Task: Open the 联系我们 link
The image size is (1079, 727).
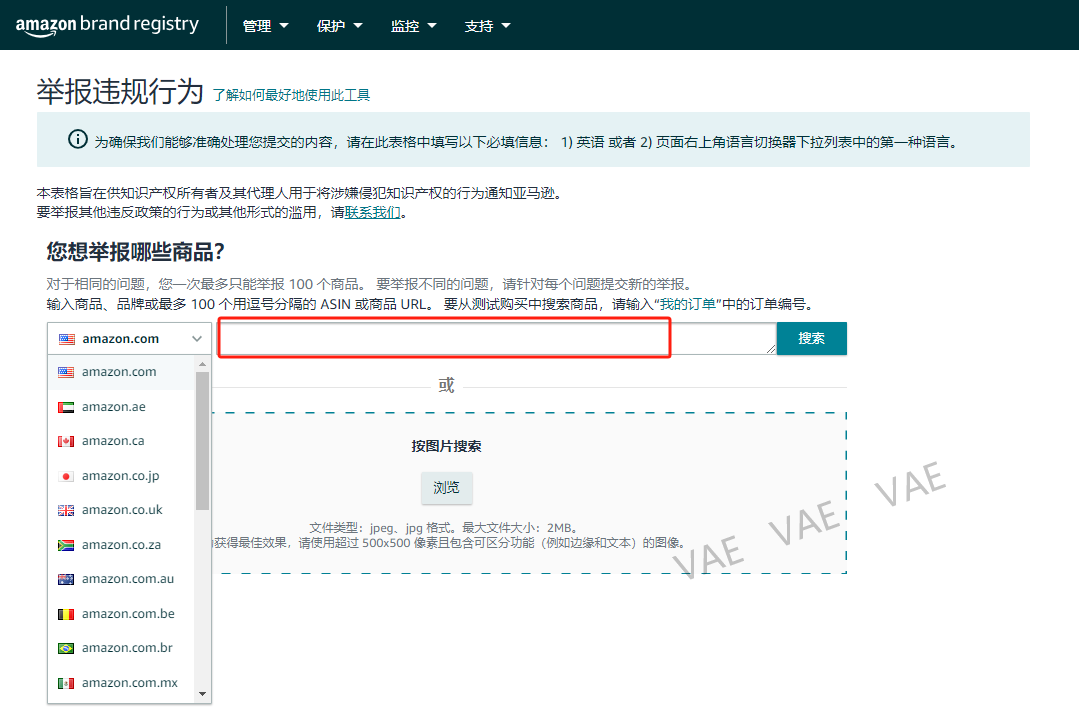Action: (372, 213)
